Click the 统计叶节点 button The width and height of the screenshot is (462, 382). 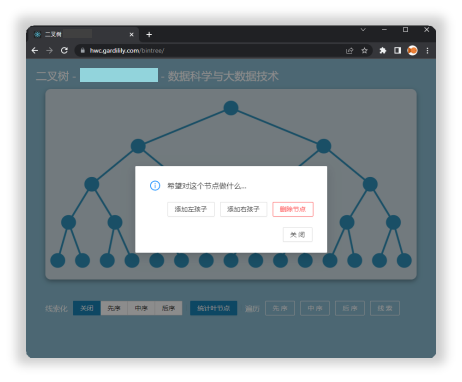[214, 308]
